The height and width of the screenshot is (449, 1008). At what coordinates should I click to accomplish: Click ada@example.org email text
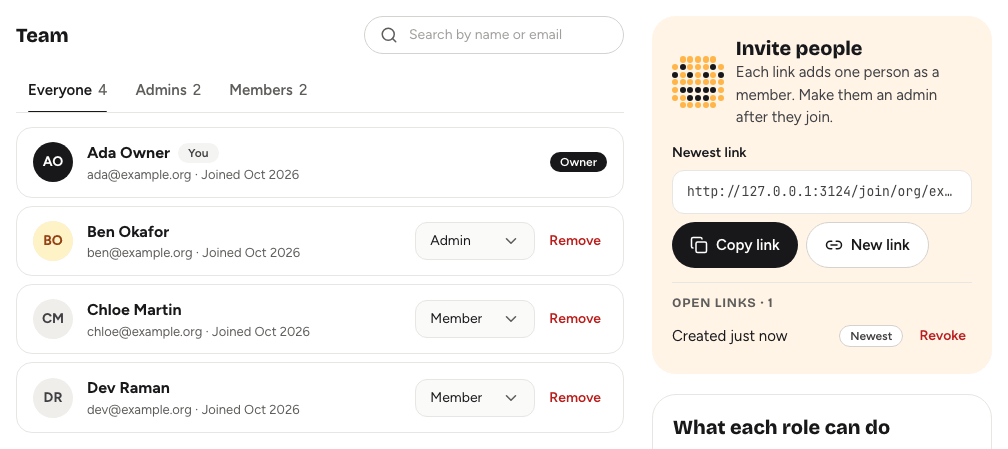(x=139, y=175)
